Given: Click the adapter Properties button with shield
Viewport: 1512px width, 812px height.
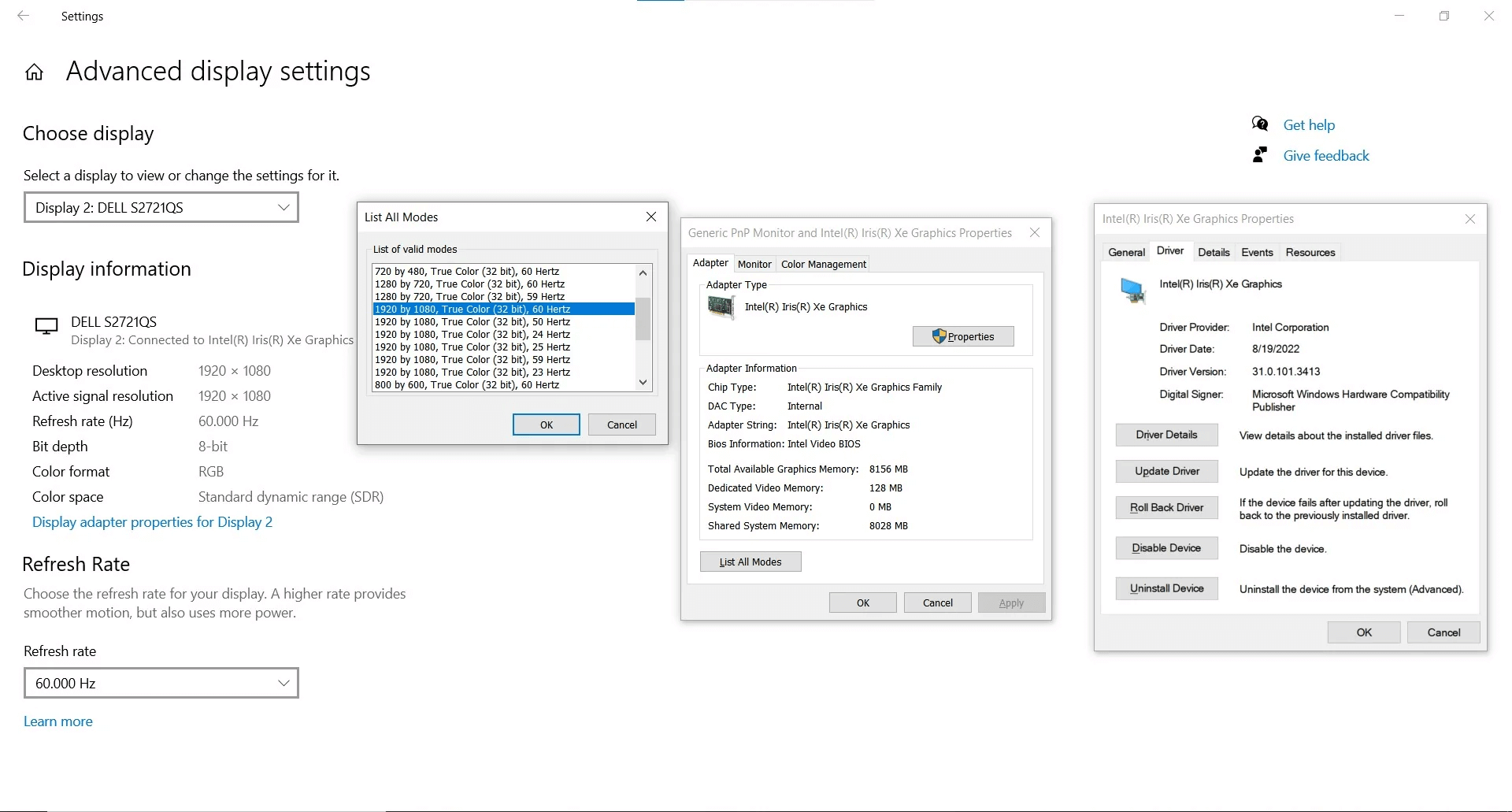Looking at the screenshot, I should pos(963,336).
